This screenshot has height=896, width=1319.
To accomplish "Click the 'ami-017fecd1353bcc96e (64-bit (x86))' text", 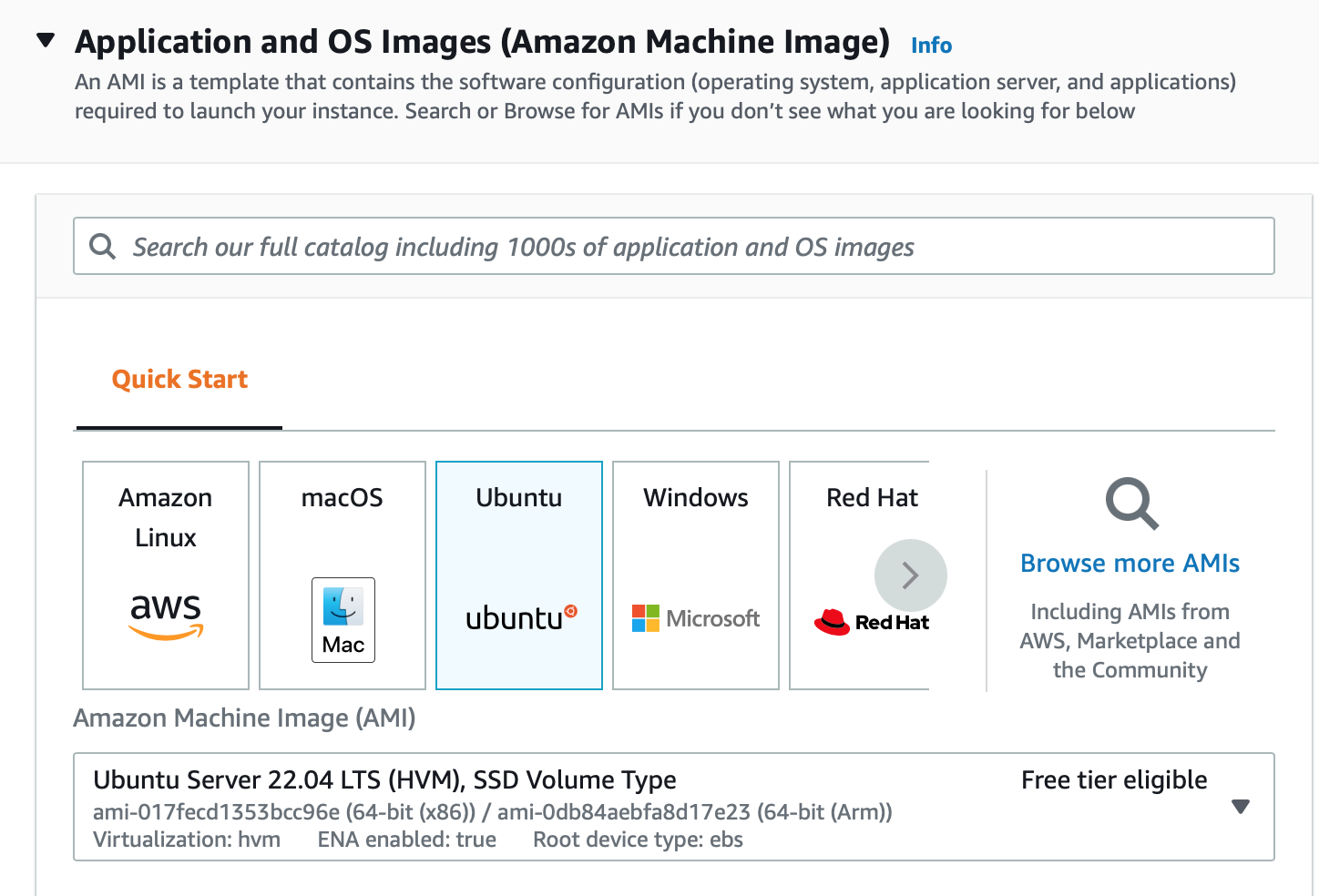I will click(284, 812).
